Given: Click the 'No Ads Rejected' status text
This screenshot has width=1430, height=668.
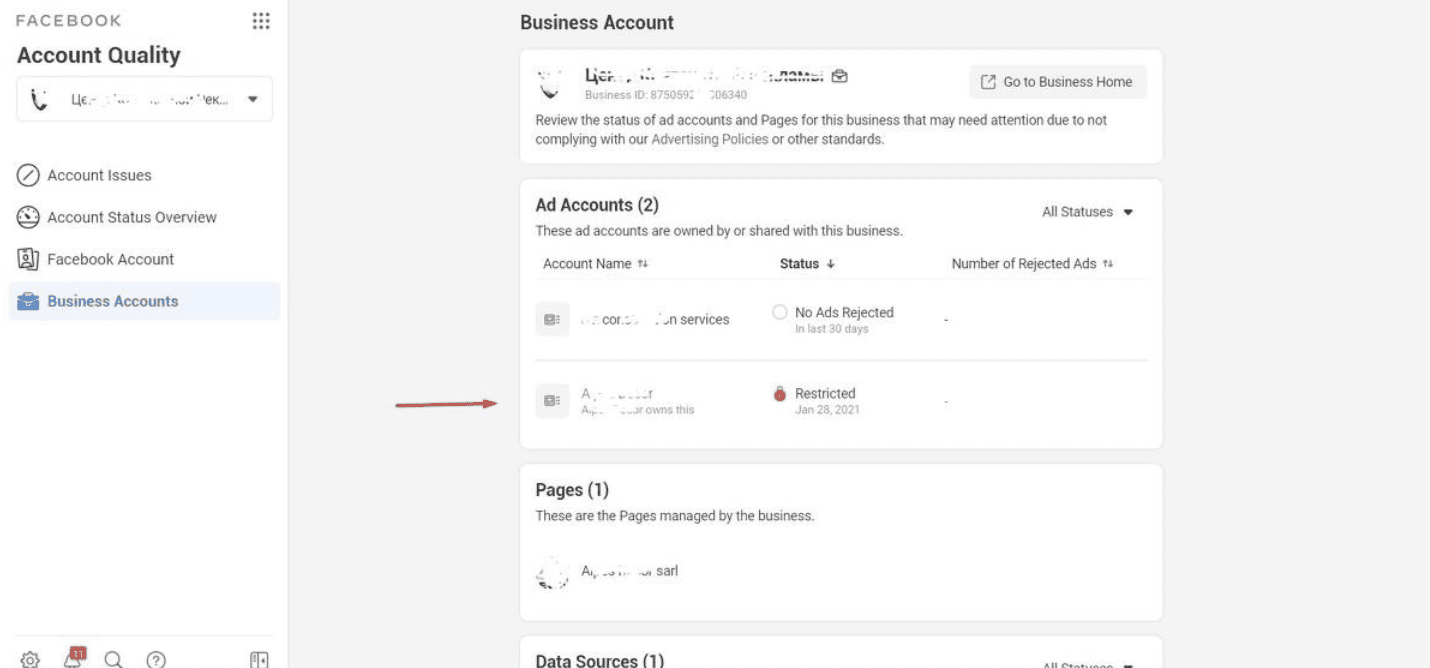Looking at the screenshot, I should pyautogui.click(x=844, y=313).
